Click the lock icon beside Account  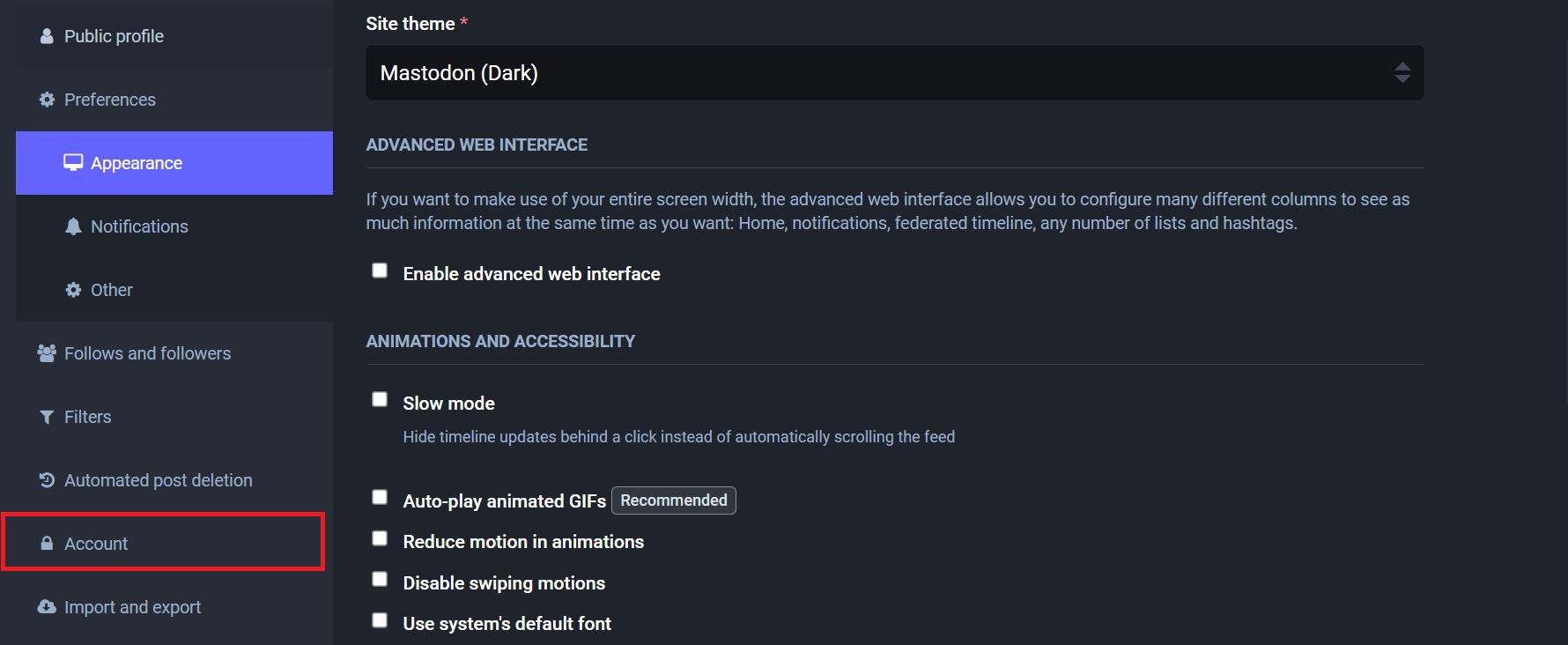click(47, 543)
